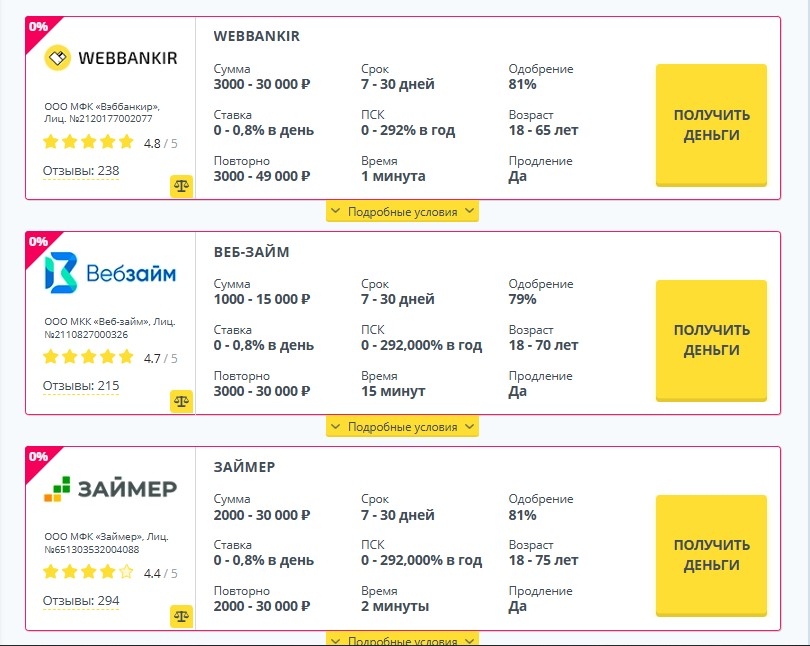
Task: Click the Займер logo
Action: point(111,489)
